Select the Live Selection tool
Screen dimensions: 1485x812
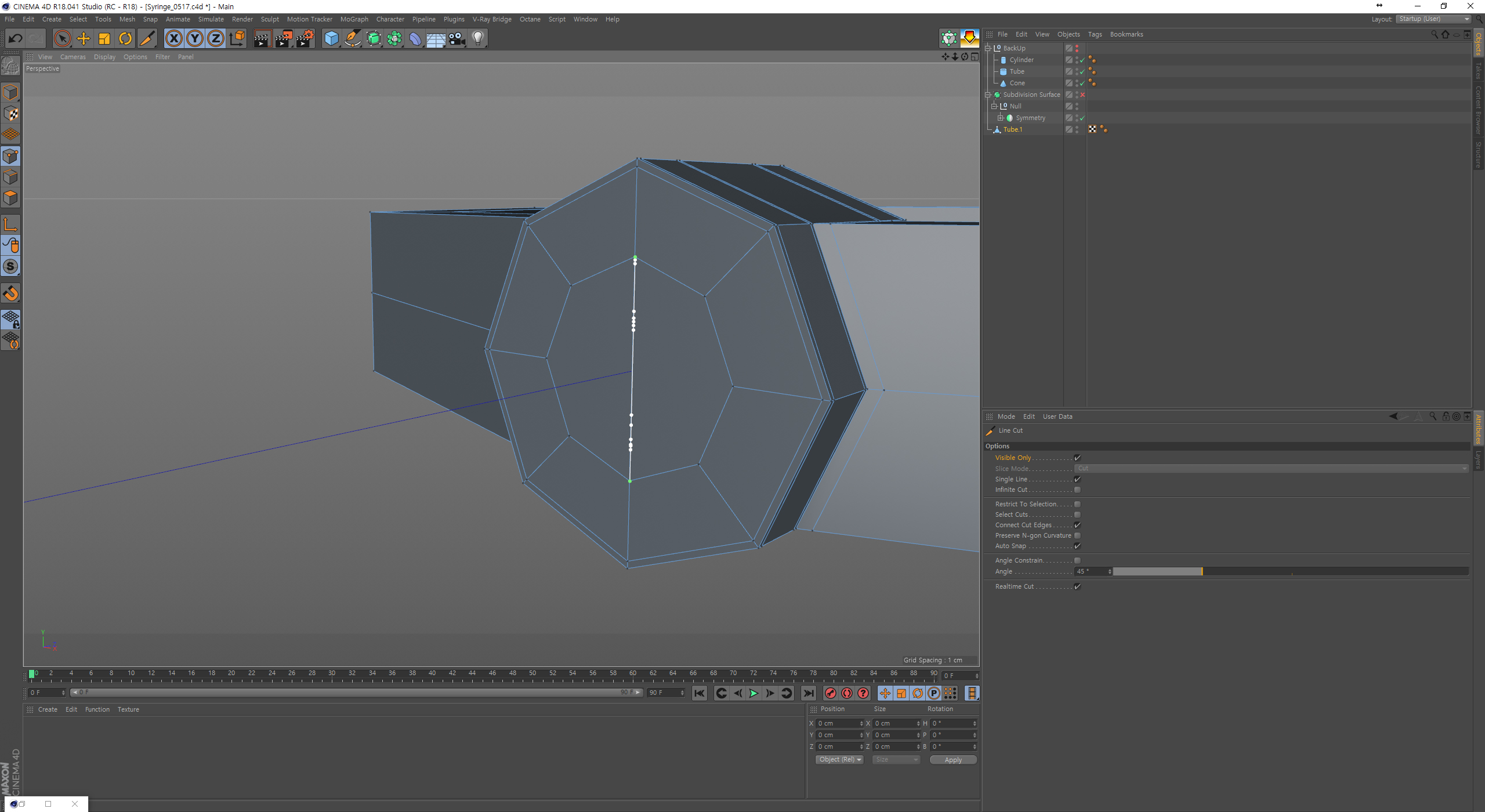(x=62, y=39)
